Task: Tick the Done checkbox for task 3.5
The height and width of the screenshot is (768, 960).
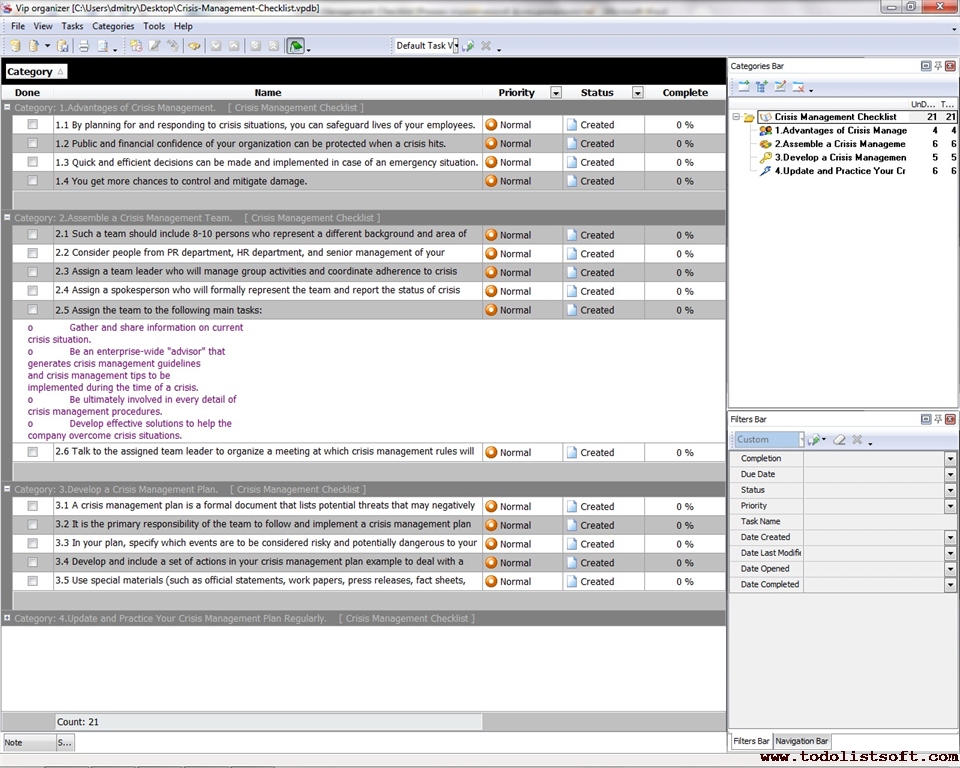Action: (33, 581)
